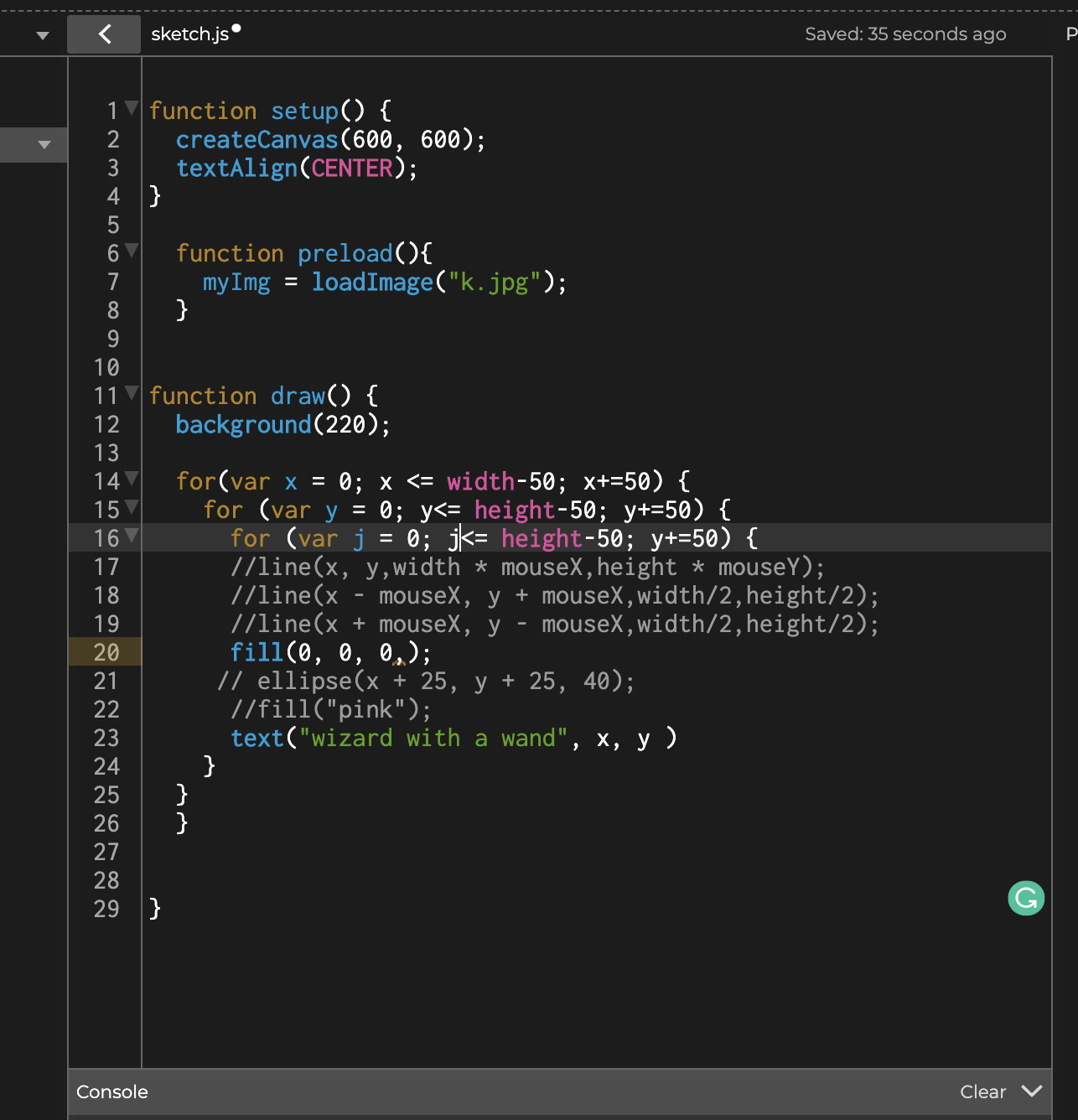
Task: Clear the console output
Action: (x=982, y=1091)
